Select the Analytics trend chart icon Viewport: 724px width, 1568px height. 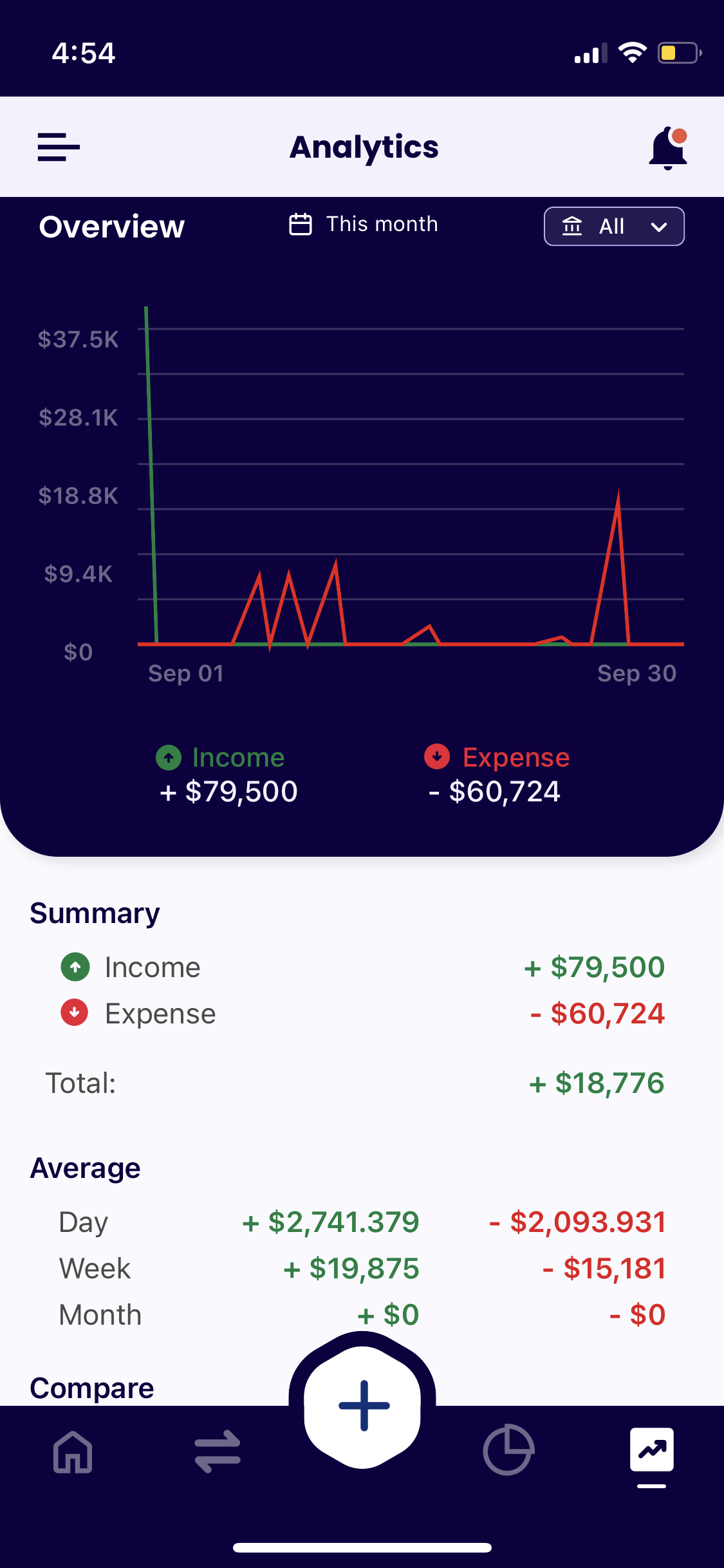[652, 1450]
